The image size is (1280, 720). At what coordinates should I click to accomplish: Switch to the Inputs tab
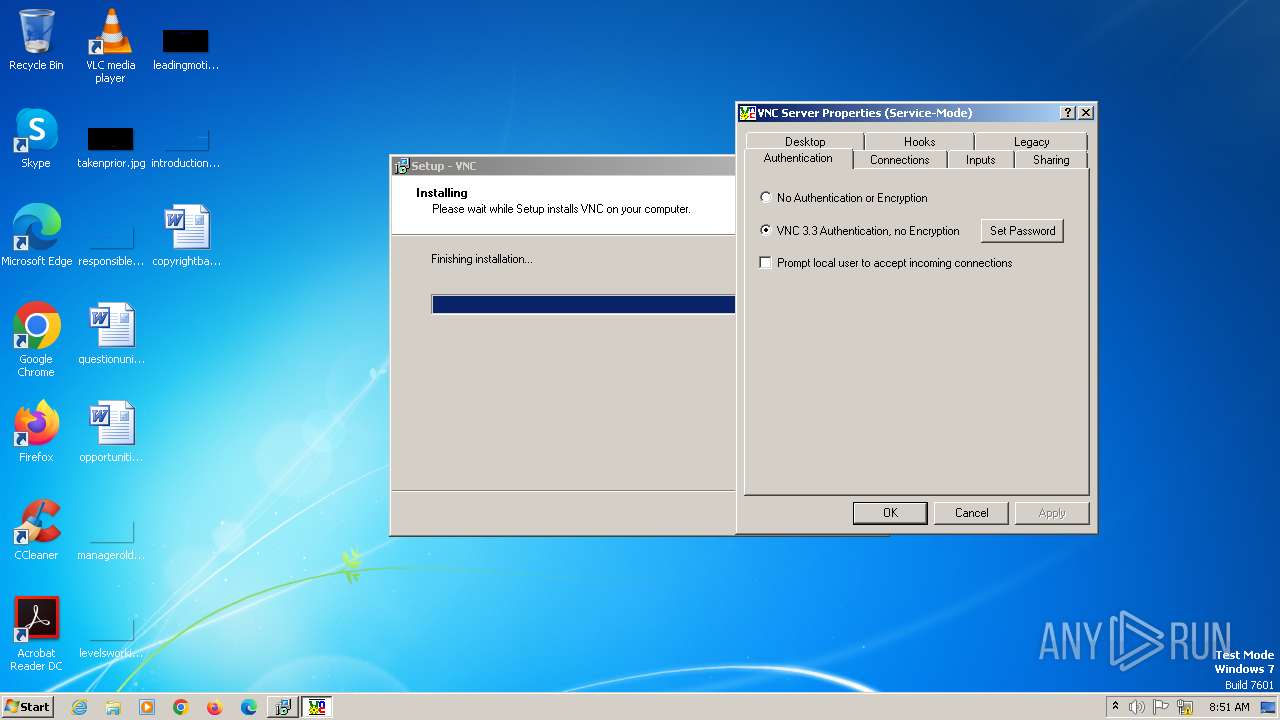click(x=980, y=160)
